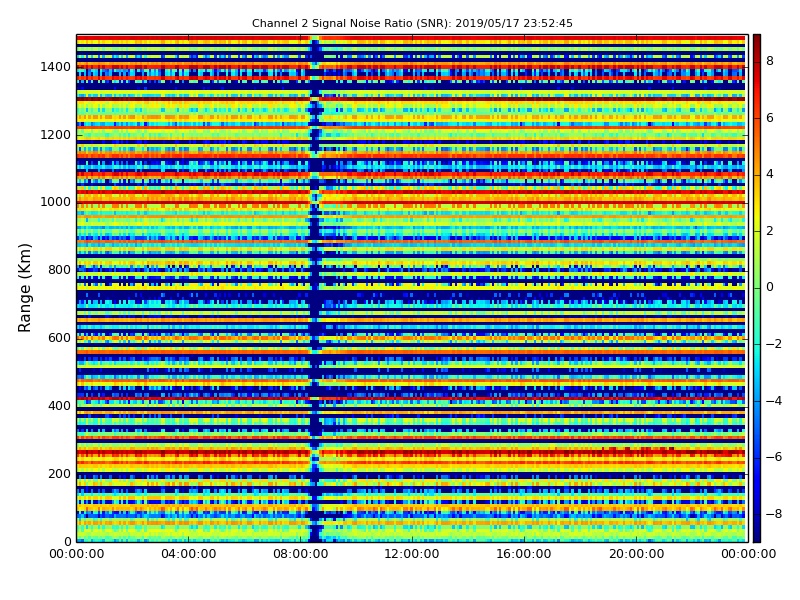Click the colorbar label −2
This screenshot has height=600, width=800.
774,344
